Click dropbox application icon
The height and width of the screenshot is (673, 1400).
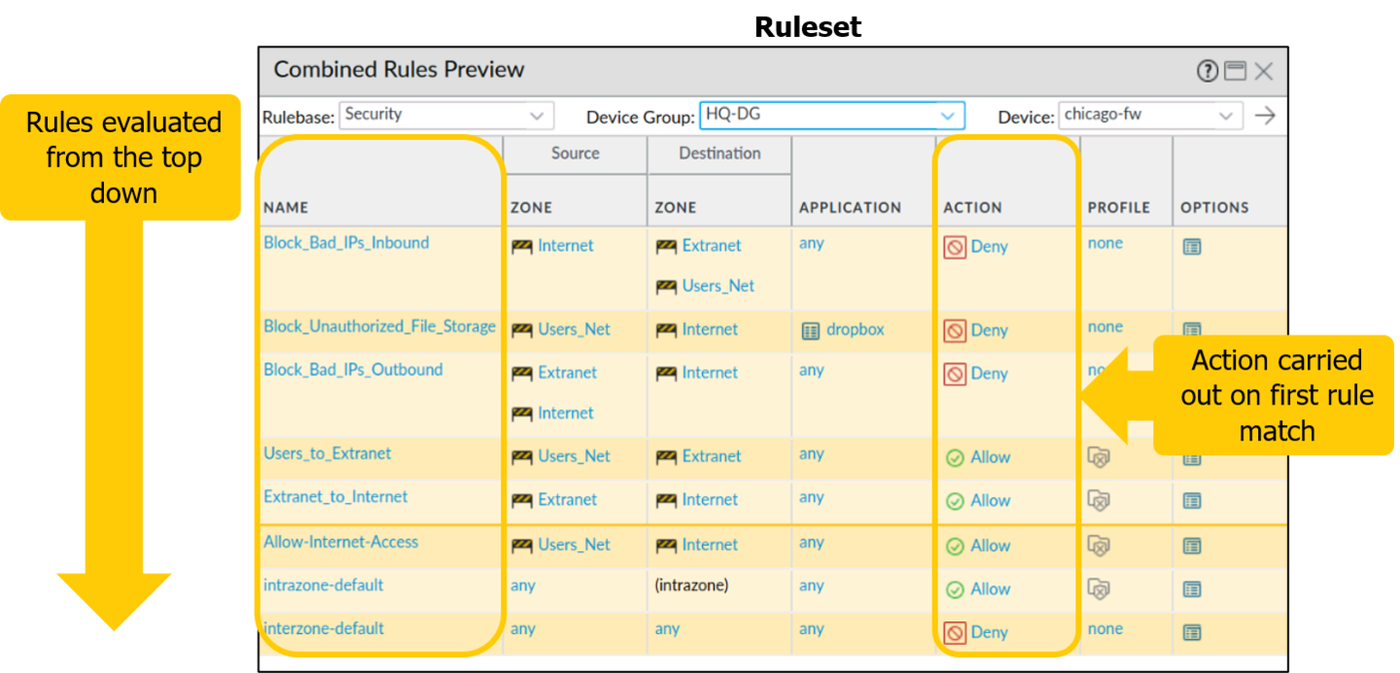click(810, 330)
